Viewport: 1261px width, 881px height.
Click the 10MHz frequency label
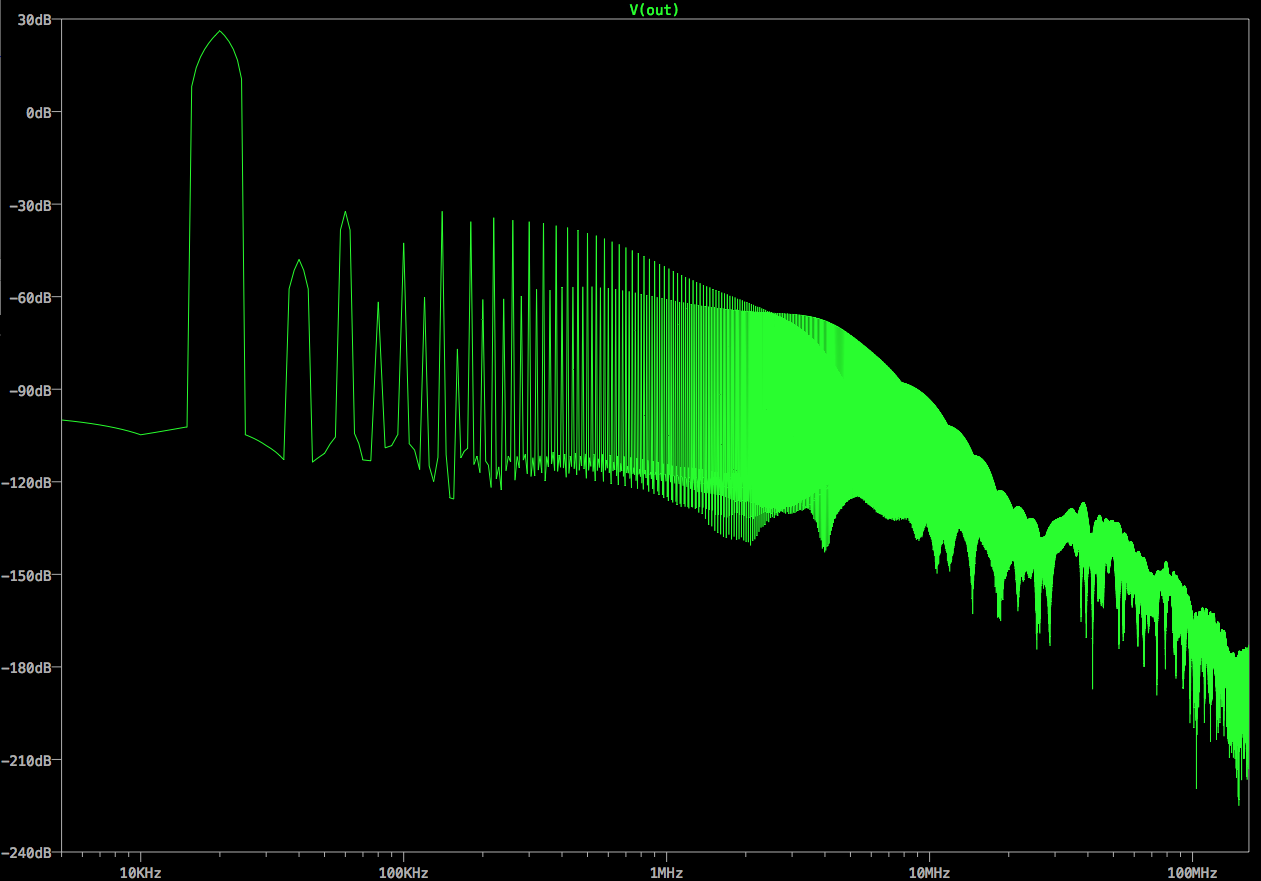[x=929, y=873]
